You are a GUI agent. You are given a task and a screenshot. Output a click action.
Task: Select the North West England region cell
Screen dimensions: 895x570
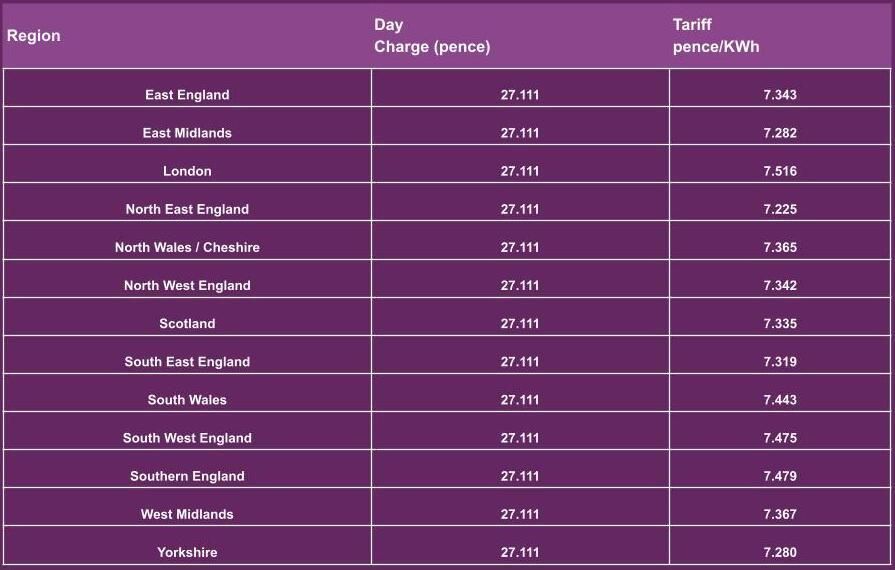tap(187, 285)
